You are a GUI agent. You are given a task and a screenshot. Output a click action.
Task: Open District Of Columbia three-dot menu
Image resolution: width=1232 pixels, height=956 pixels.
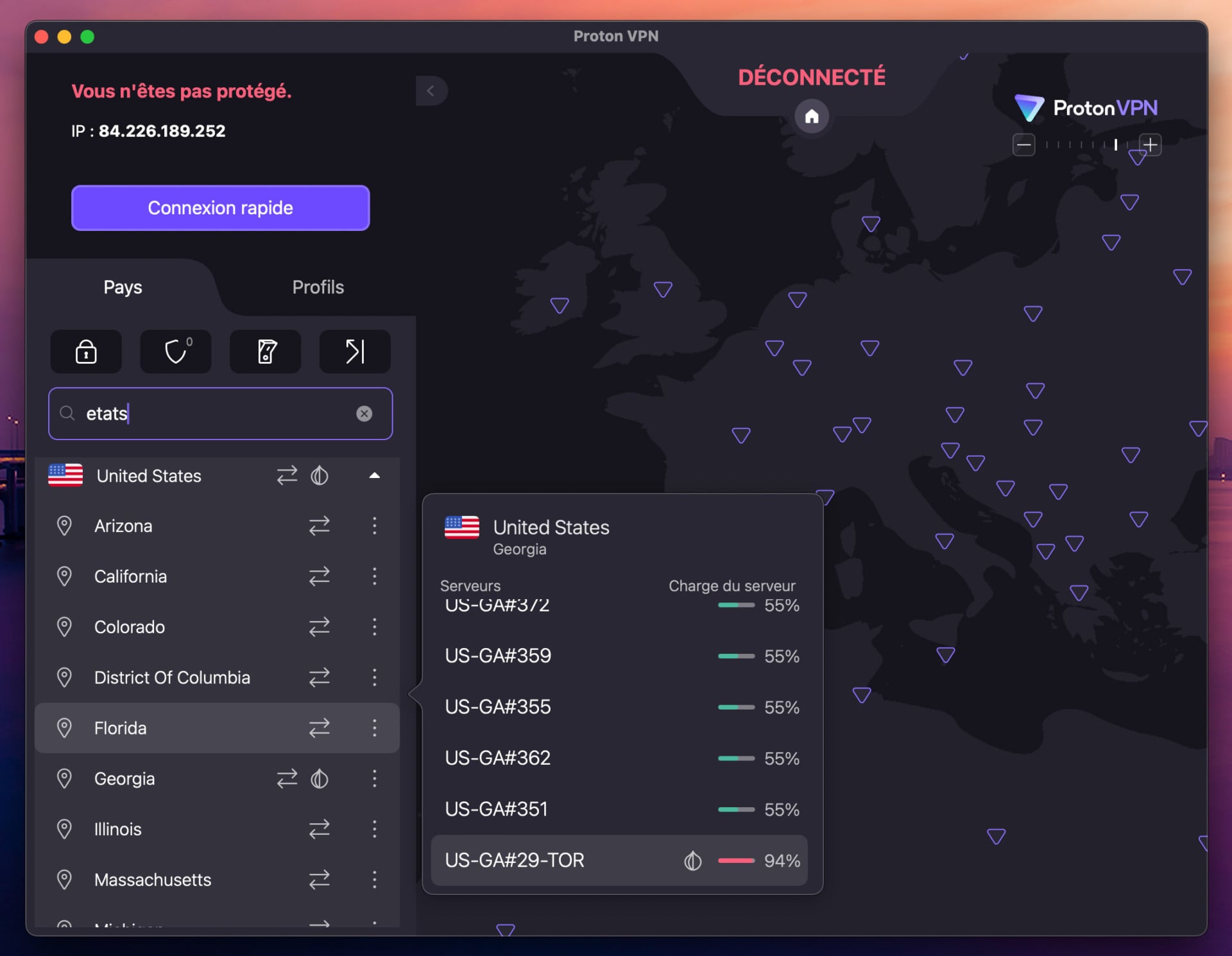375,678
